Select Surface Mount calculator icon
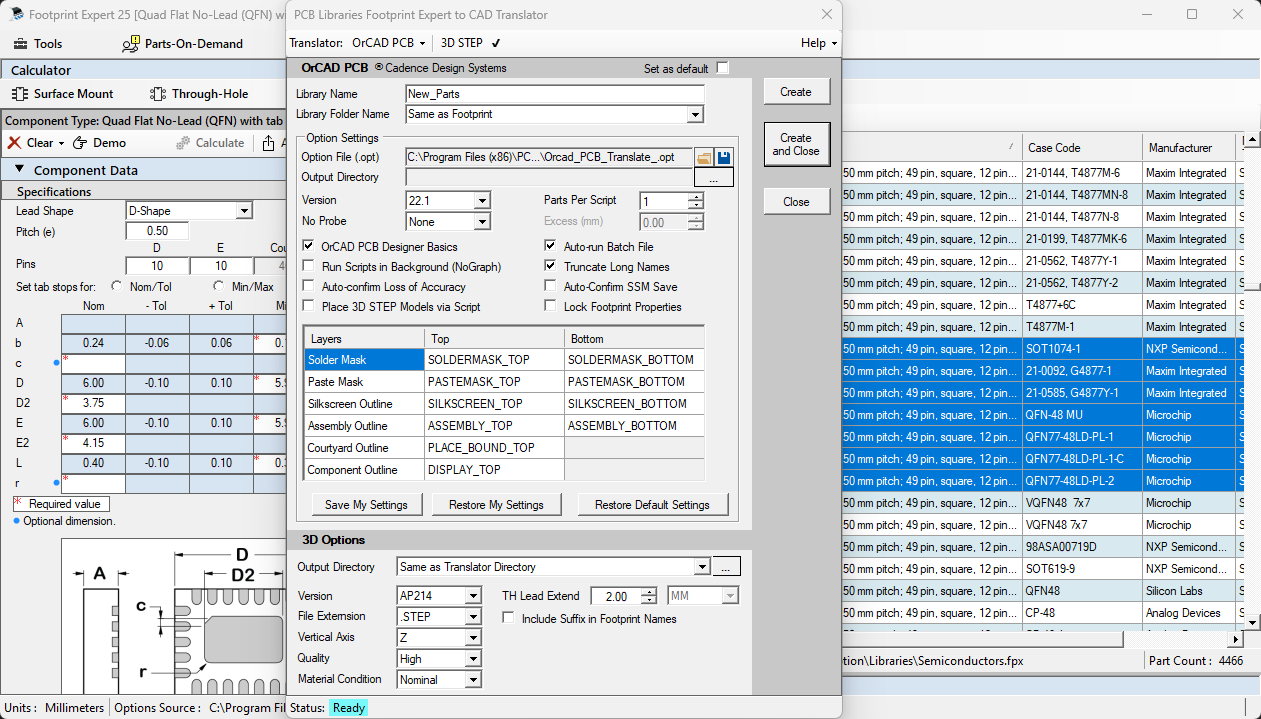The height and width of the screenshot is (719, 1261). (x=20, y=94)
